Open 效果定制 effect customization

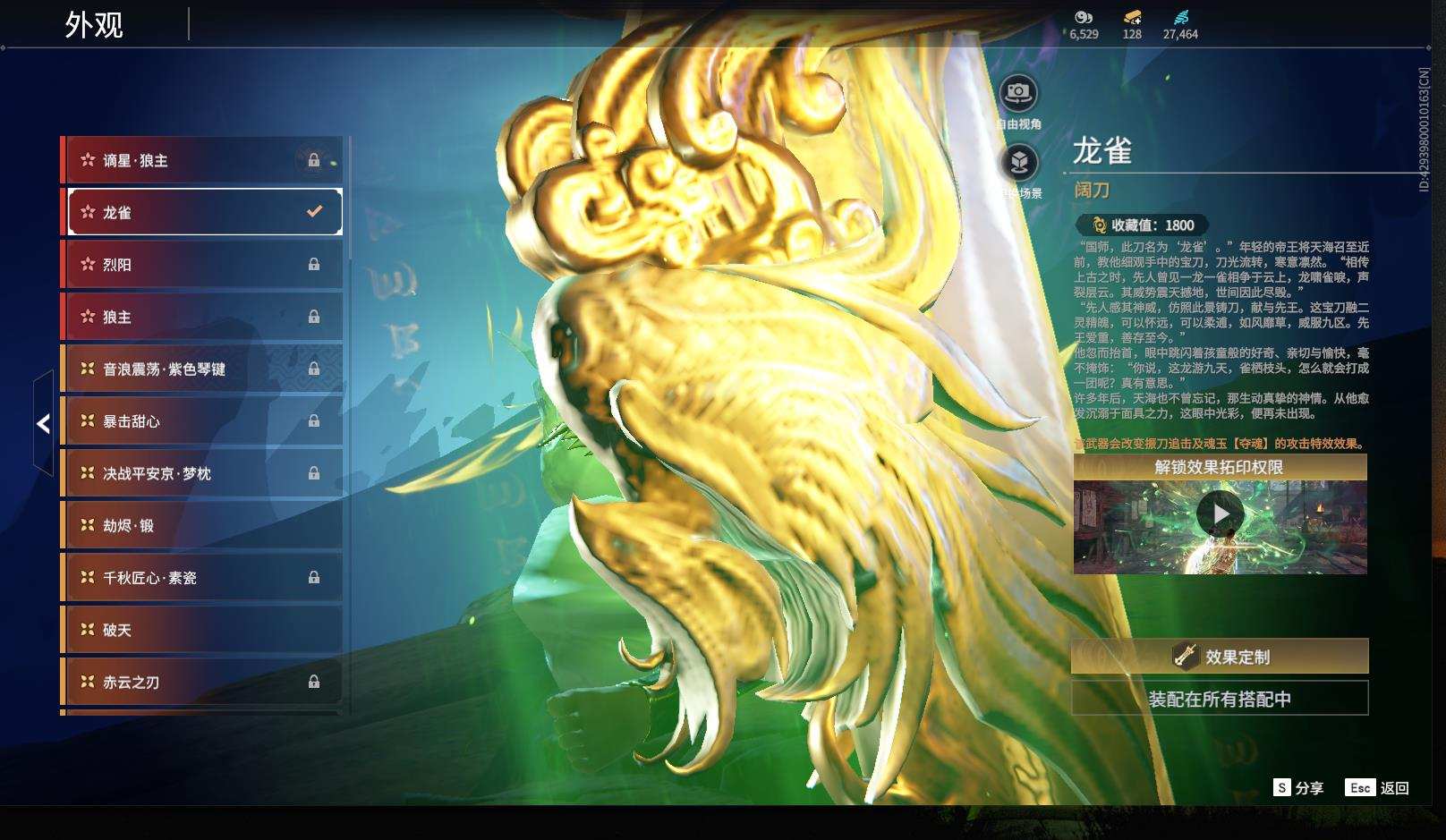1220,656
